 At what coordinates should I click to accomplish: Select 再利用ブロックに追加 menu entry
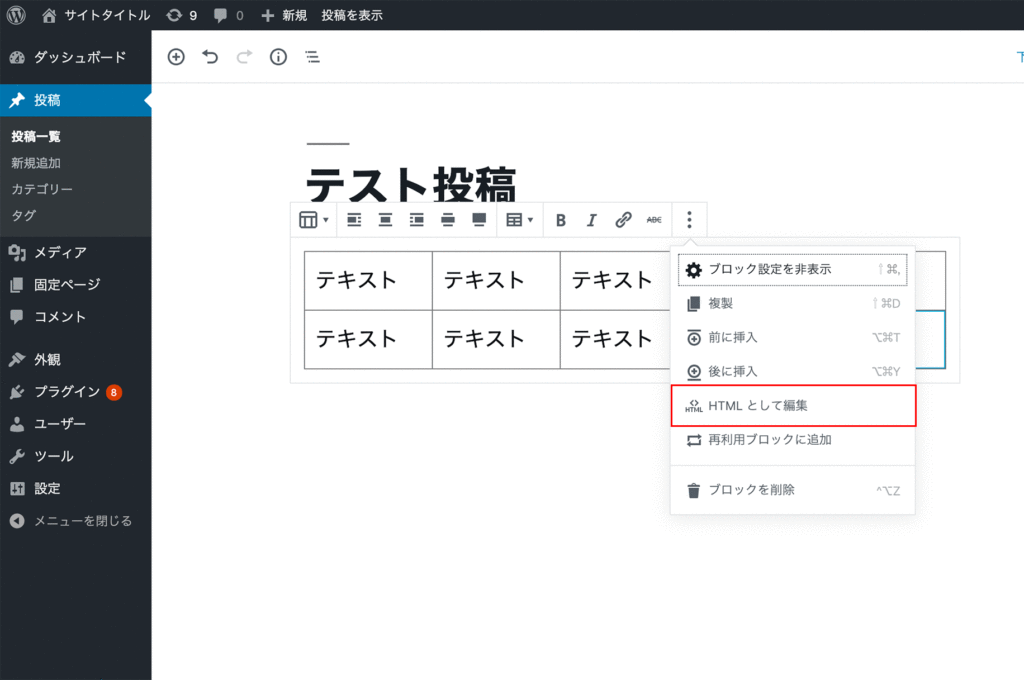(793, 440)
